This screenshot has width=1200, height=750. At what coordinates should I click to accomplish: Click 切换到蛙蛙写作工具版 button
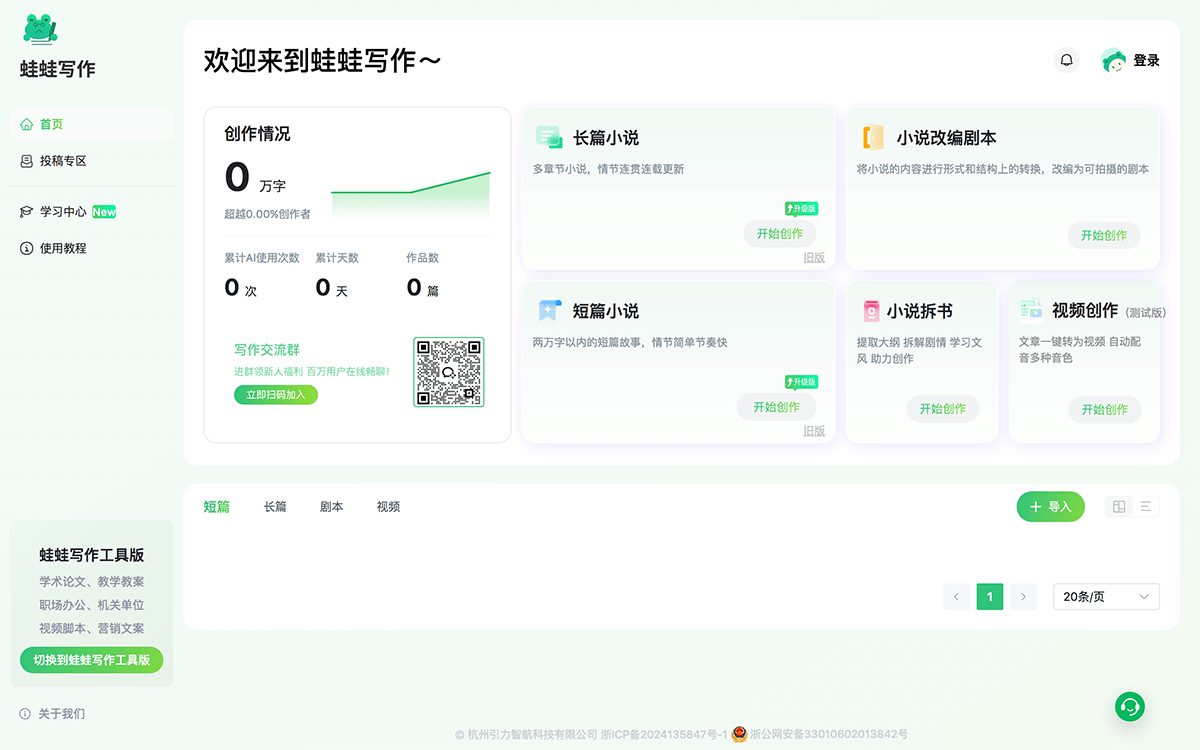click(x=91, y=660)
